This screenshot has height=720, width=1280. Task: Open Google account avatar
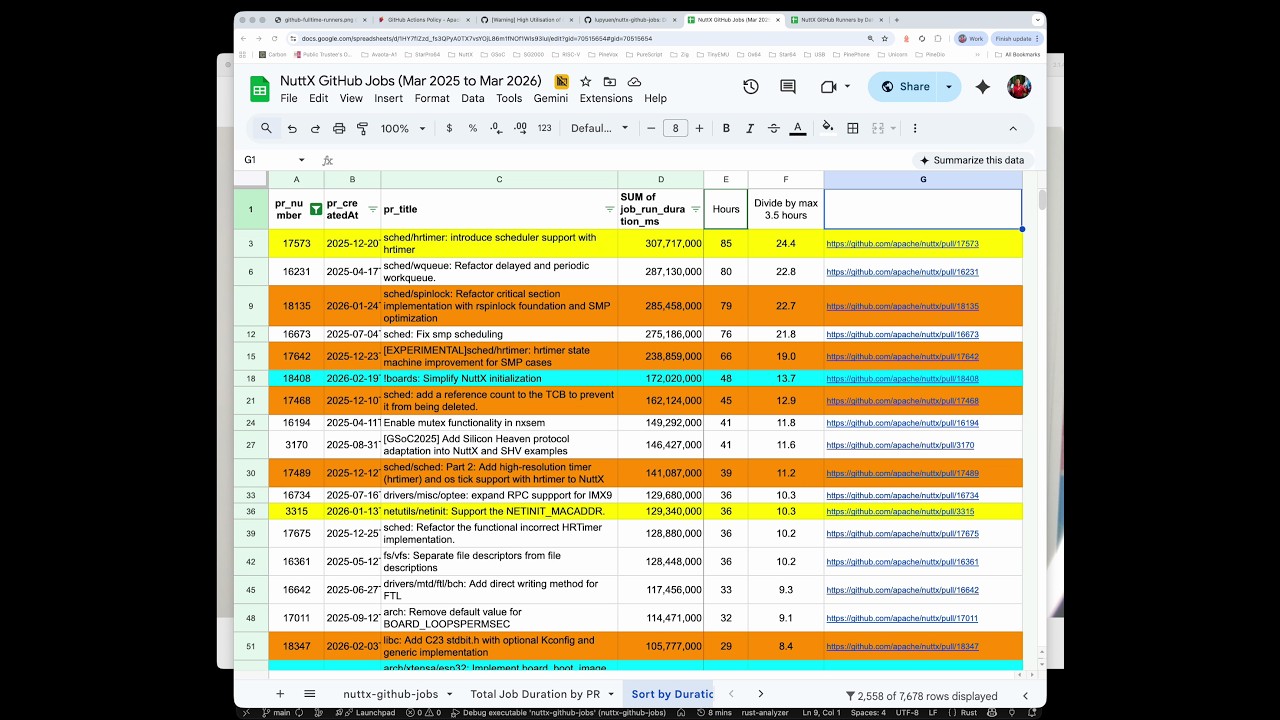[1019, 87]
